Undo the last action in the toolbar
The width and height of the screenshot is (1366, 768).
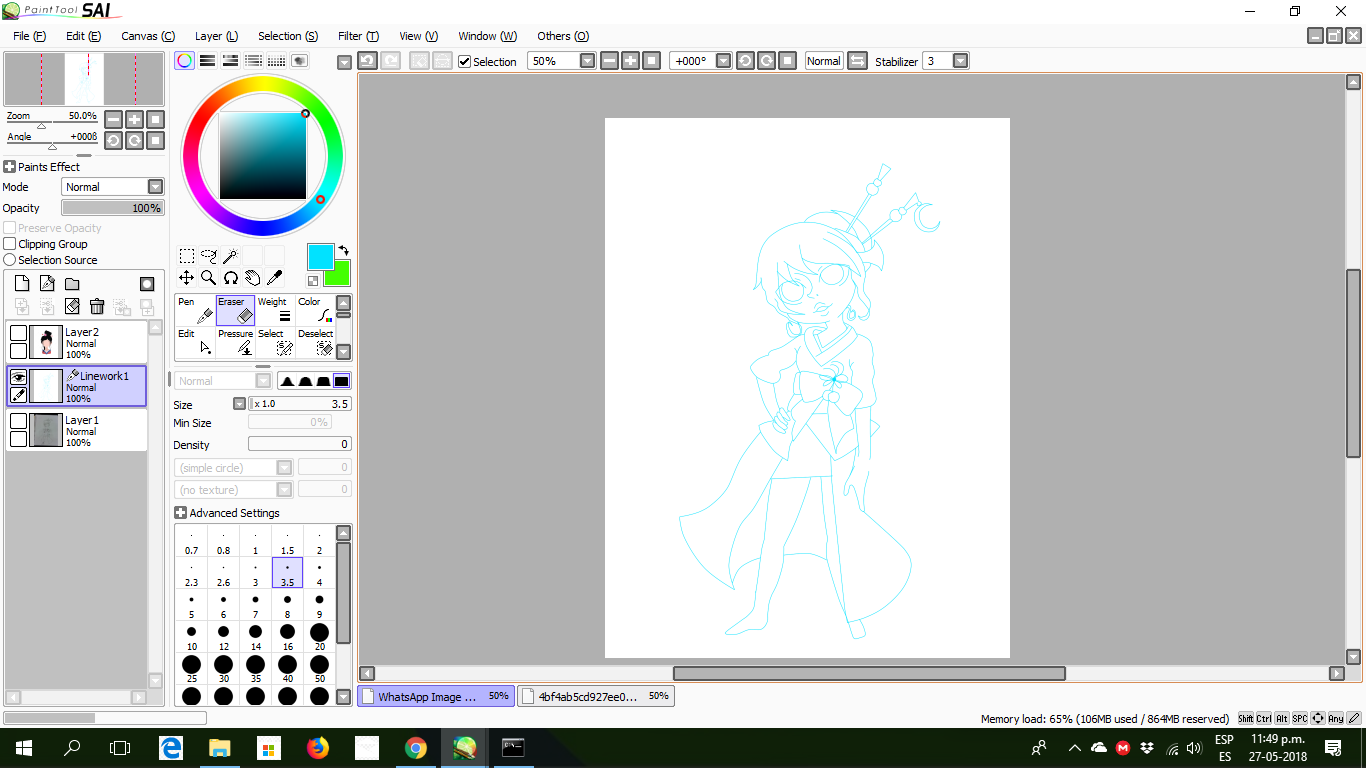pos(367,61)
